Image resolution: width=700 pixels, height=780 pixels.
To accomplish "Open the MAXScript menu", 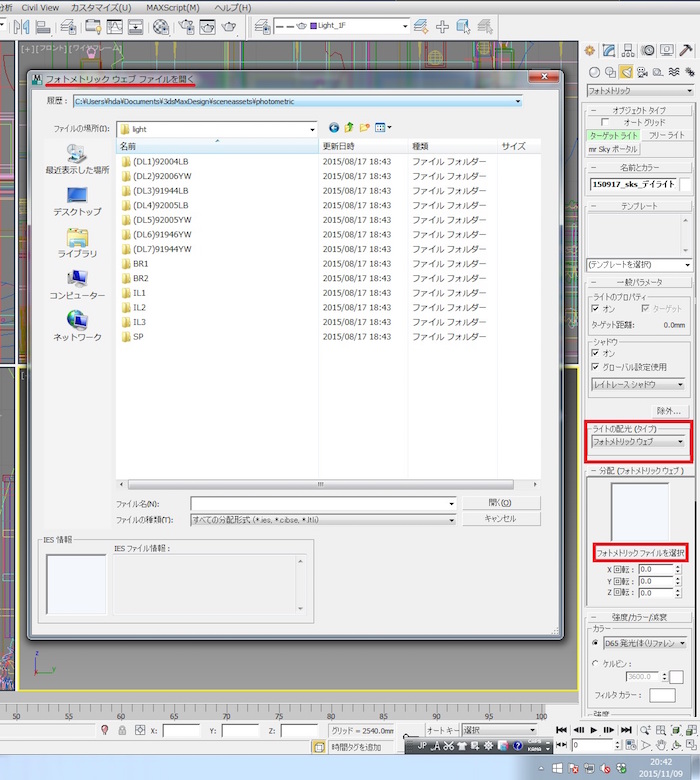I will tap(172, 7).
